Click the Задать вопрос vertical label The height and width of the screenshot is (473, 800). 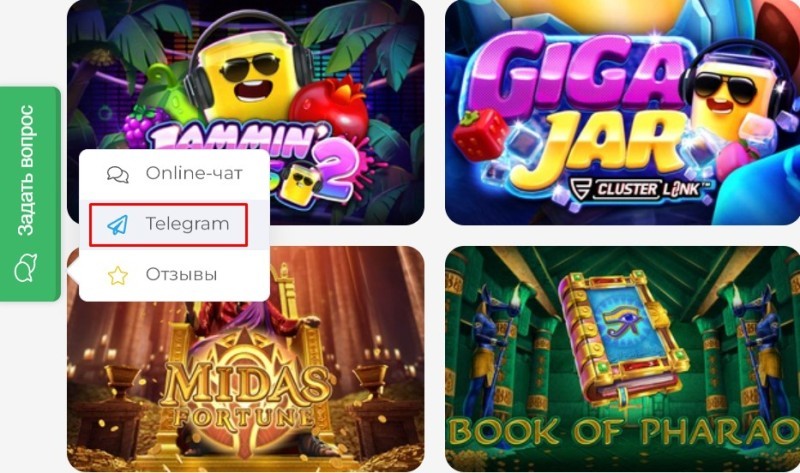click(x=26, y=170)
